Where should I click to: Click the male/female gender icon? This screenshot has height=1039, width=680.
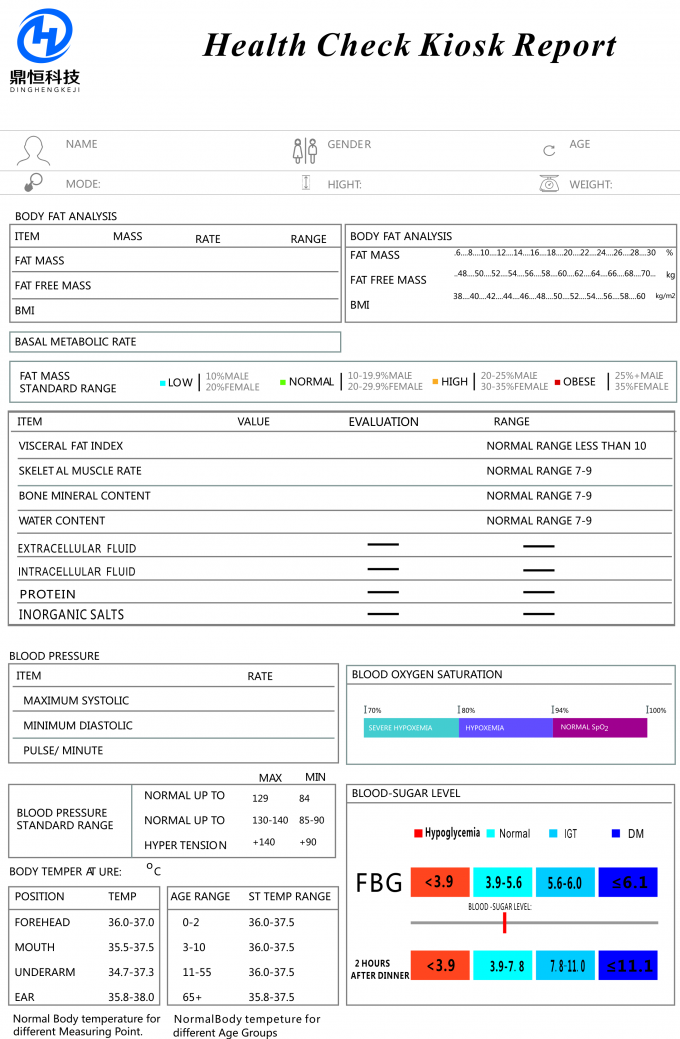pos(304,150)
